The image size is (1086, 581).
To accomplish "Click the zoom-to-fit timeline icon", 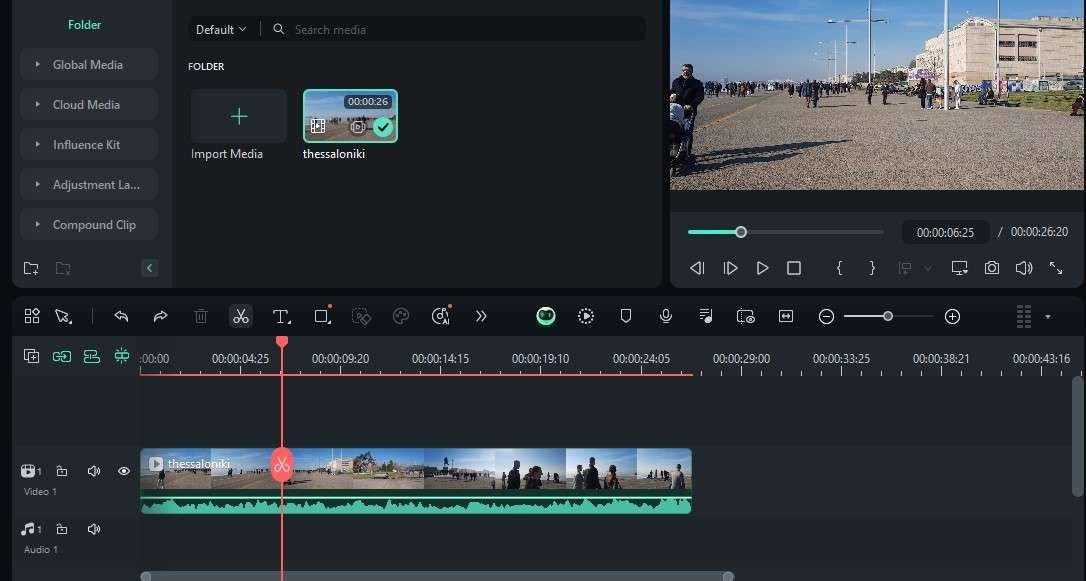I will tap(785, 316).
